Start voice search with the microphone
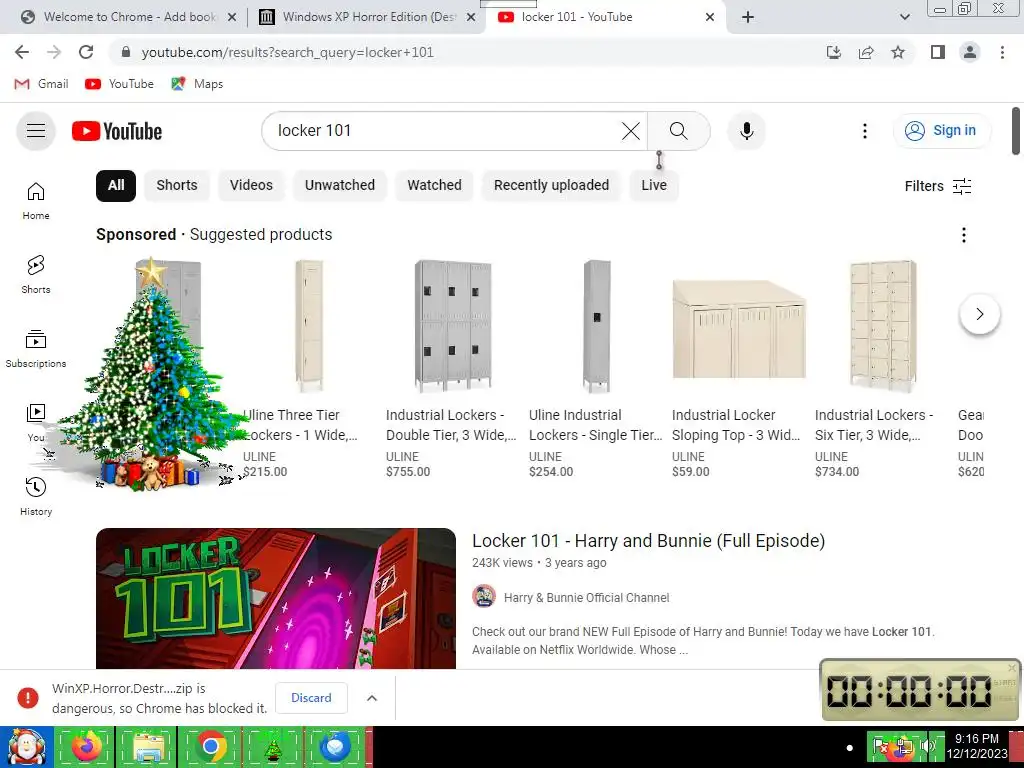The image size is (1024, 768). click(x=746, y=131)
